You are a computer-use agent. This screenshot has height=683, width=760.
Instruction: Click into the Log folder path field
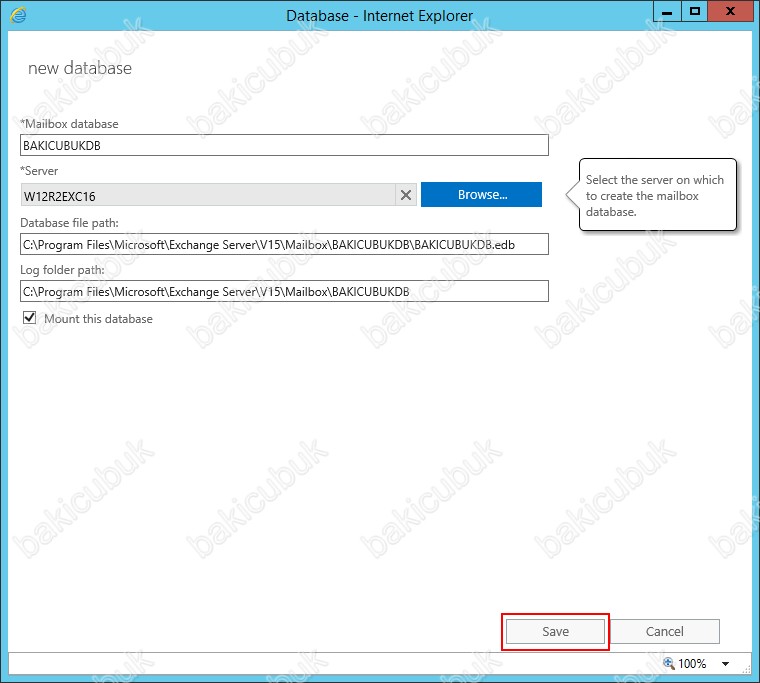pos(285,291)
